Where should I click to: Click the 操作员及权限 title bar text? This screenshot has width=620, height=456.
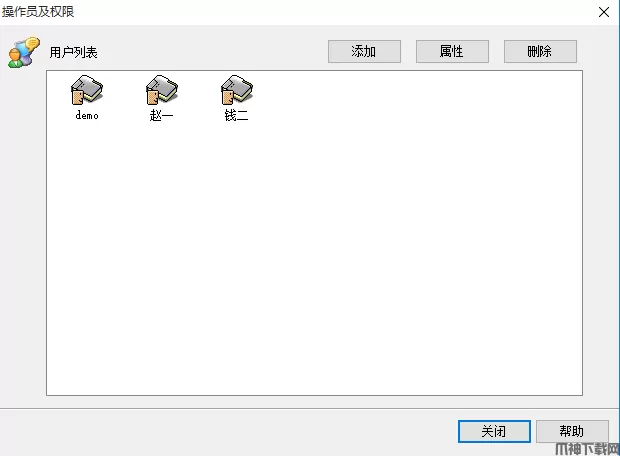pos(38,11)
